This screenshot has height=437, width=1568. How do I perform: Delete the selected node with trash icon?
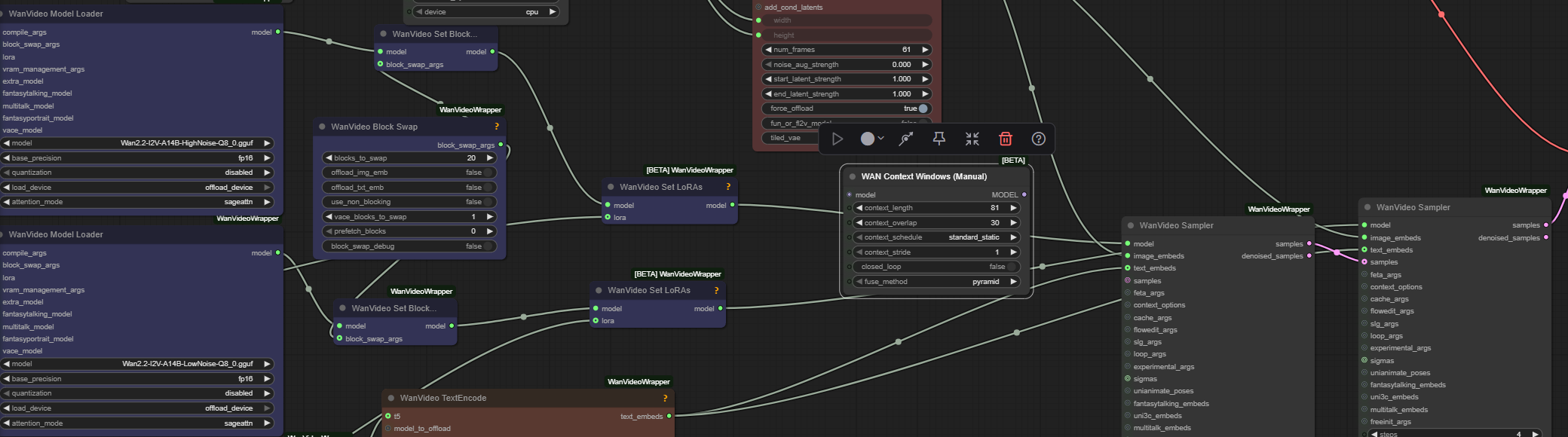1006,139
